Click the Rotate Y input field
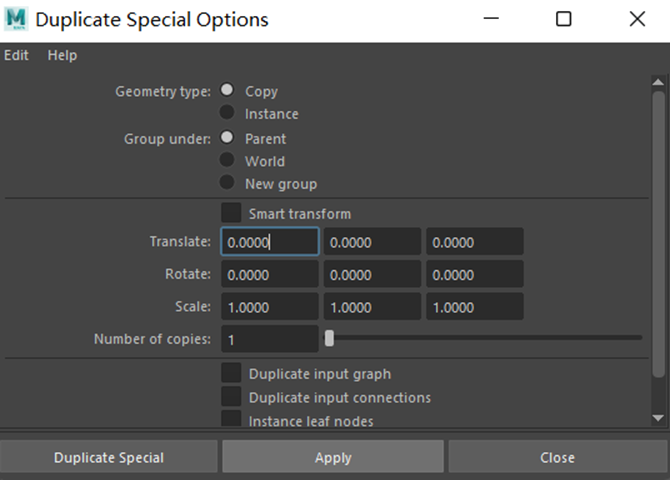670x480 pixels. coord(372,274)
